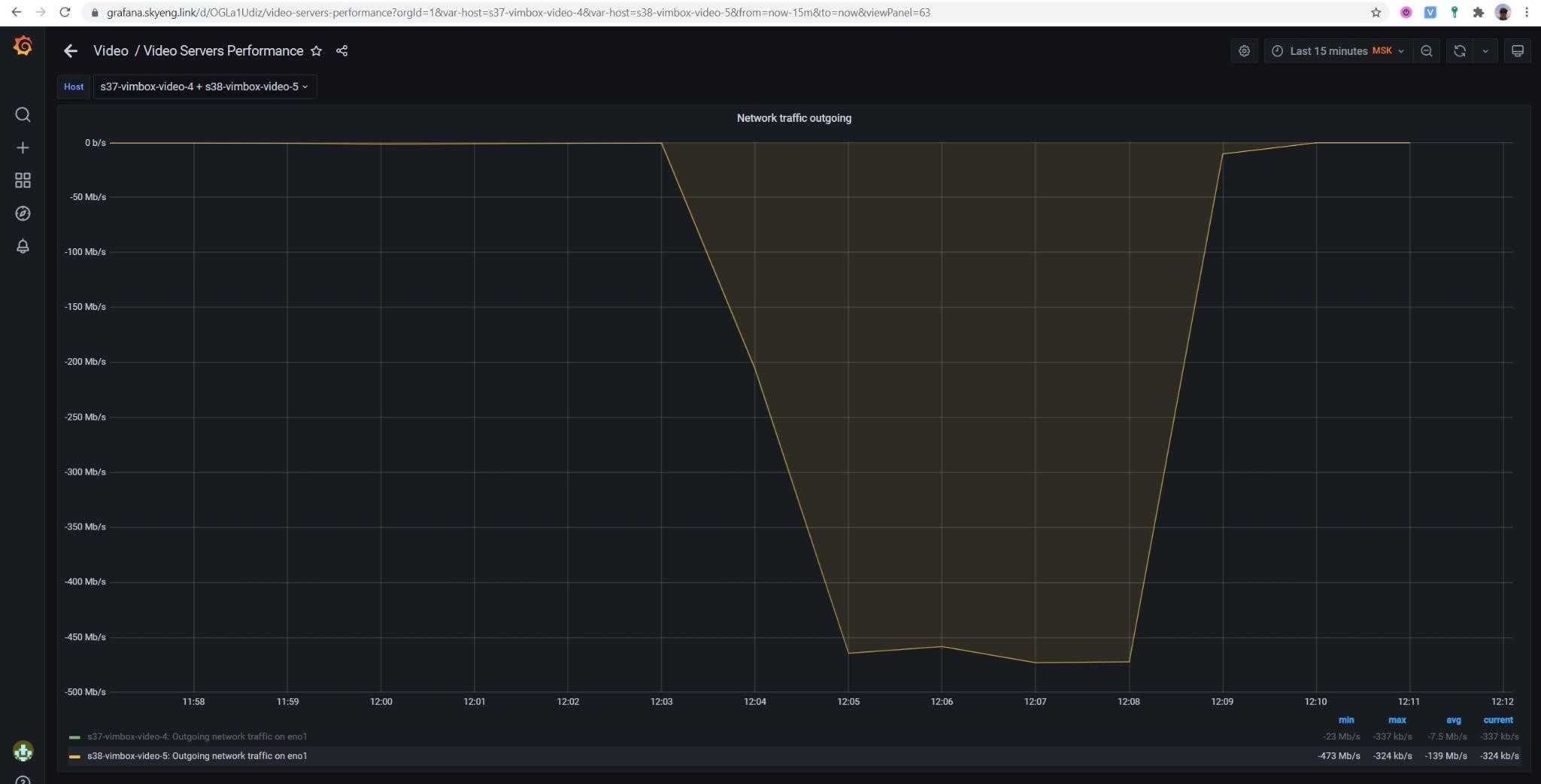
Task: Click the Video folder breadcrumb
Action: click(x=111, y=50)
